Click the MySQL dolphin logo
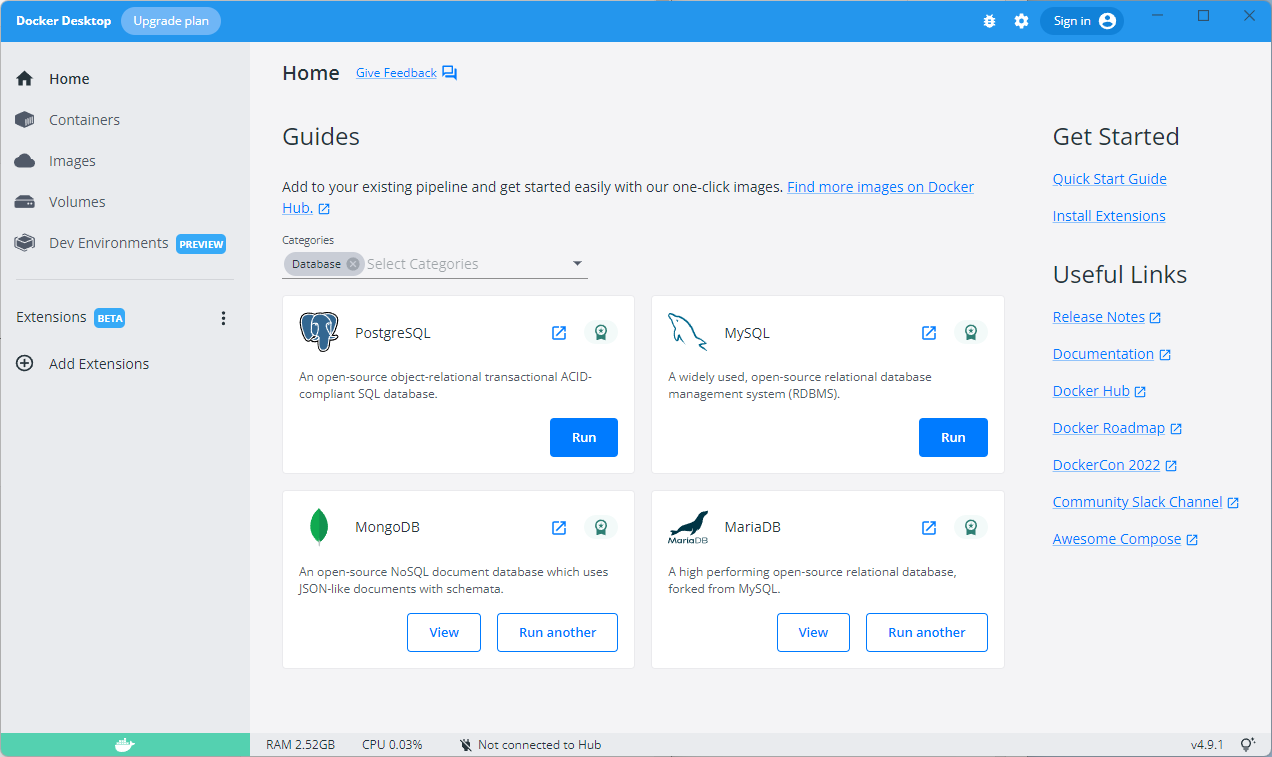Viewport: 1272px width, 757px height. point(688,332)
